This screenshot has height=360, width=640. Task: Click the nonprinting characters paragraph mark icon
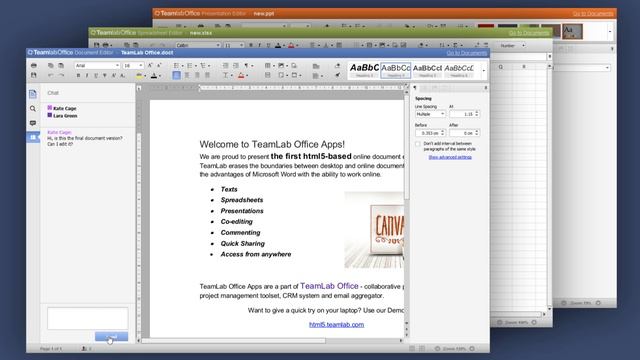coord(246,65)
